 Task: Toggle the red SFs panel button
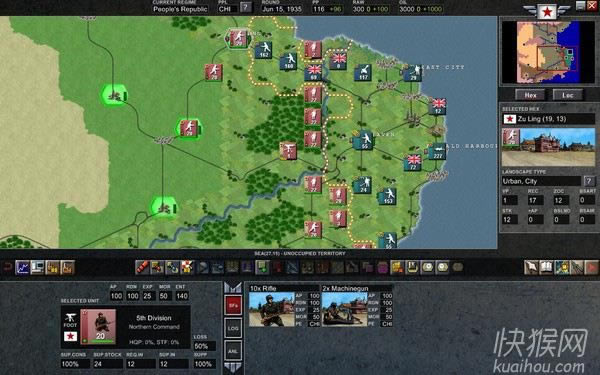233,305
